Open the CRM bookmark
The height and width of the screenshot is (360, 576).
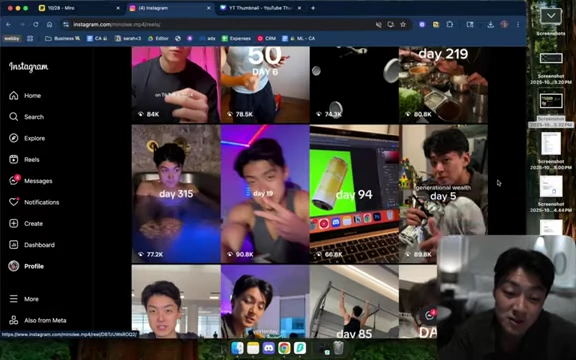pos(267,38)
